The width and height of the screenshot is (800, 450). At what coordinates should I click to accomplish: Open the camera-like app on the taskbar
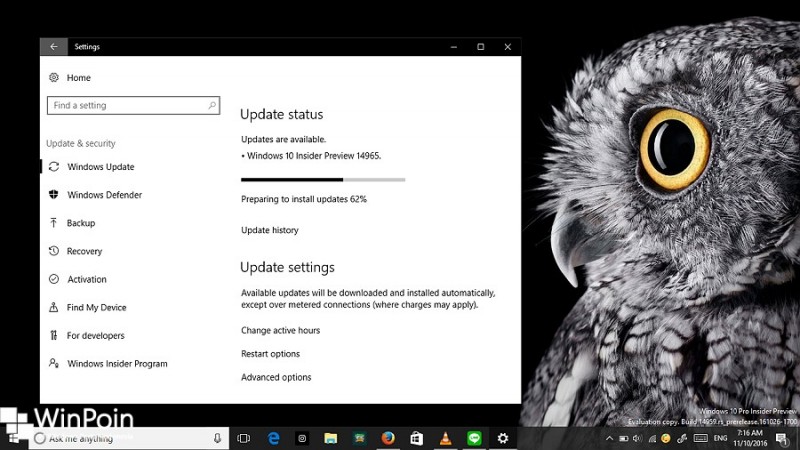coord(302,438)
